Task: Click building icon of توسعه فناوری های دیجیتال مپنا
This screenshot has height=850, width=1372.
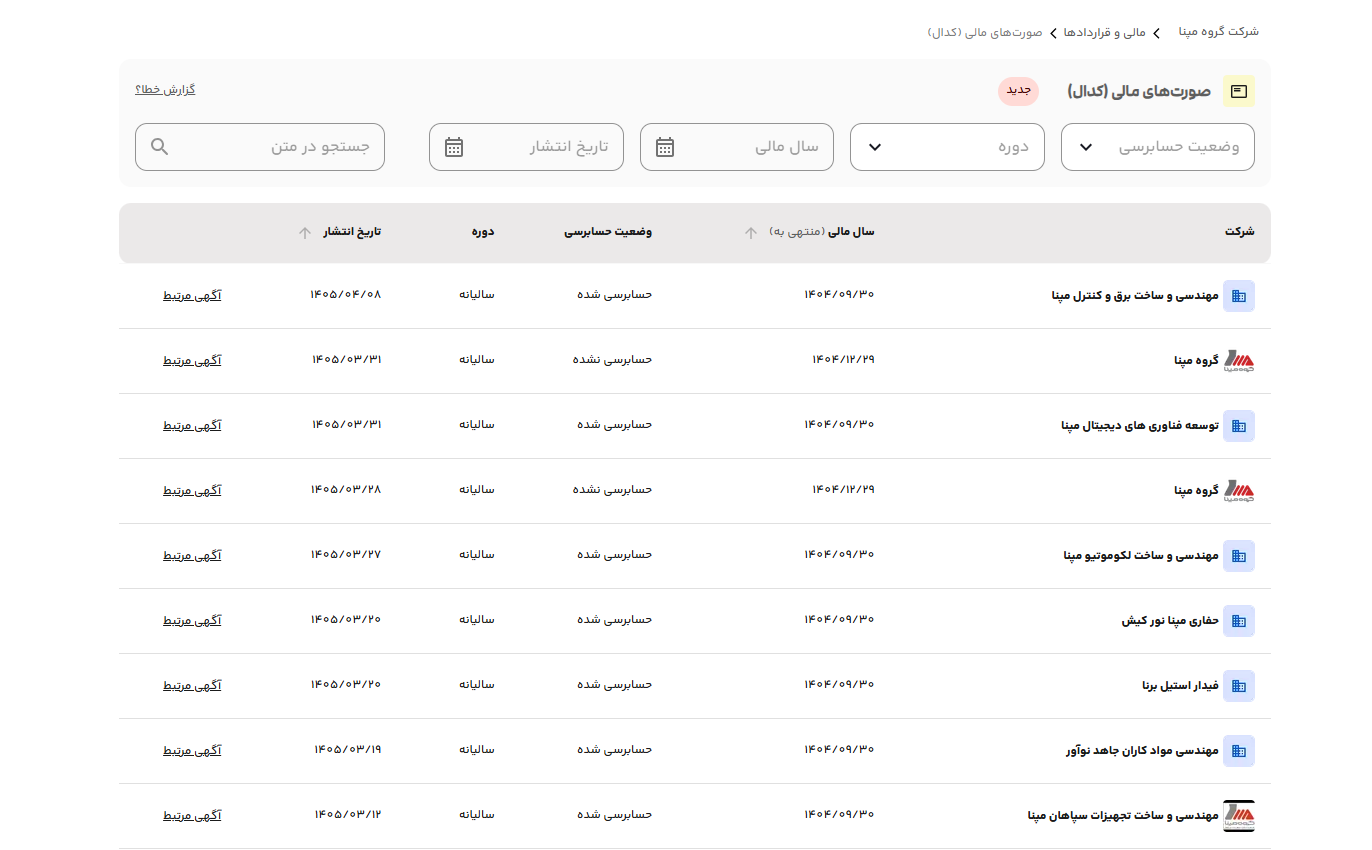Action: click(x=1239, y=426)
